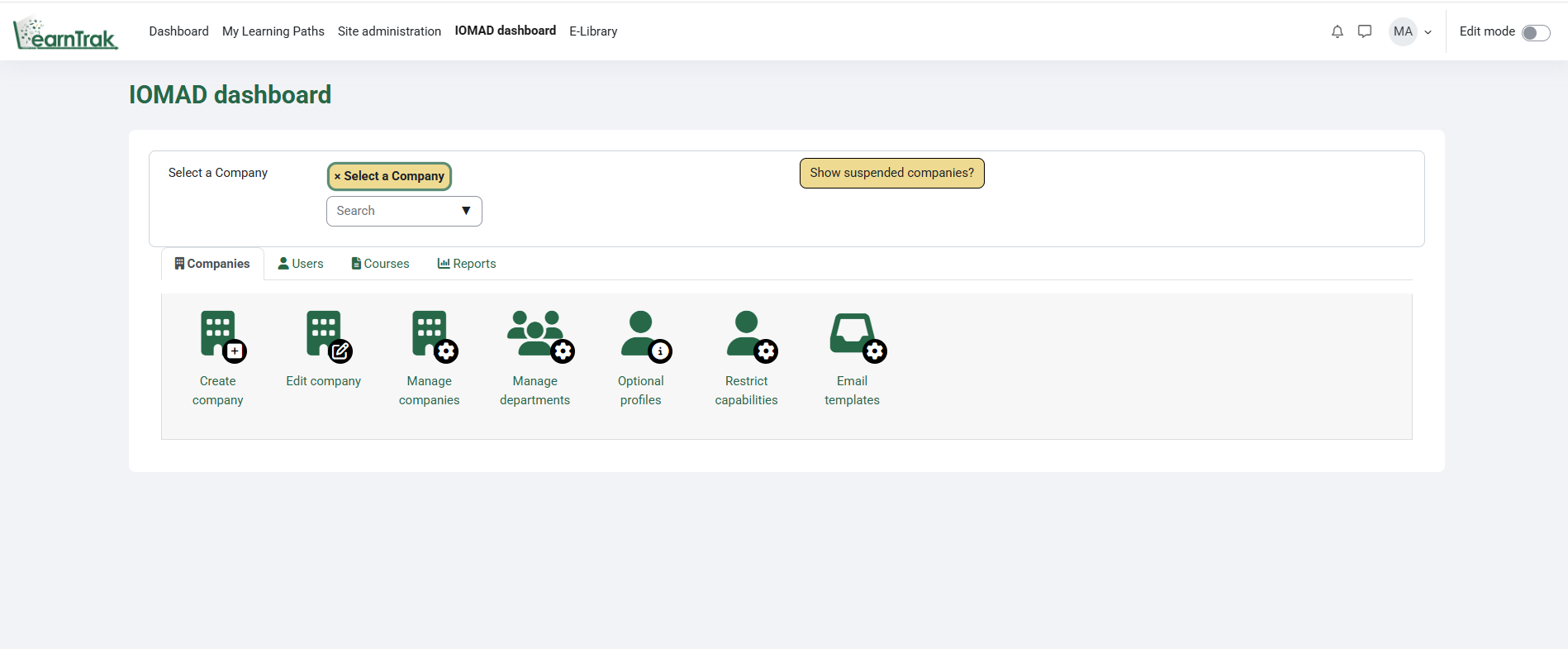Screen dimensions: 1568x649
Task: Toggle the messaging drawer icon
Action: point(1365,31)
